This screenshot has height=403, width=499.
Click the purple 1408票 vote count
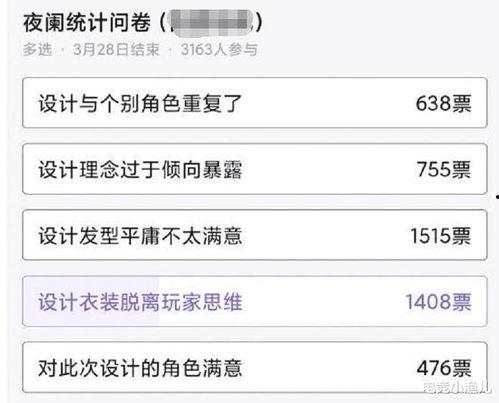click(438, 302)
